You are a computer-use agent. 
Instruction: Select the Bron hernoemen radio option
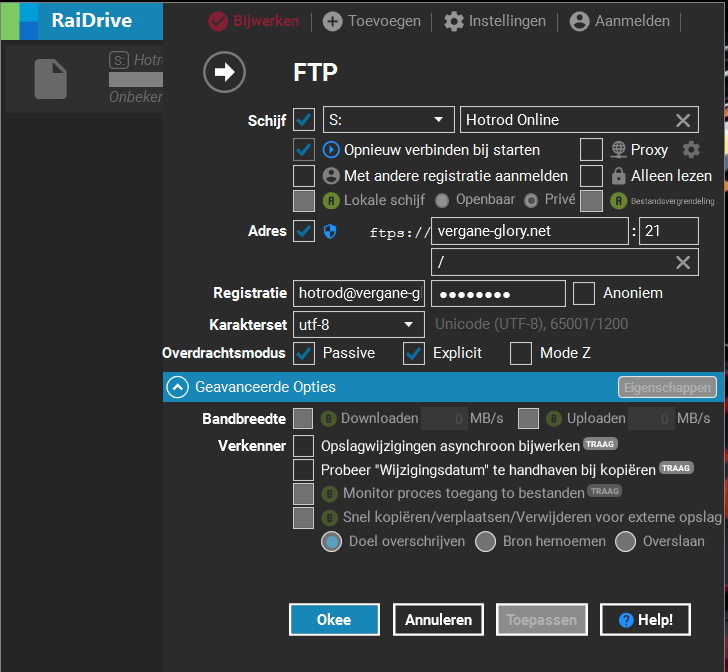[x=485, y=542]
